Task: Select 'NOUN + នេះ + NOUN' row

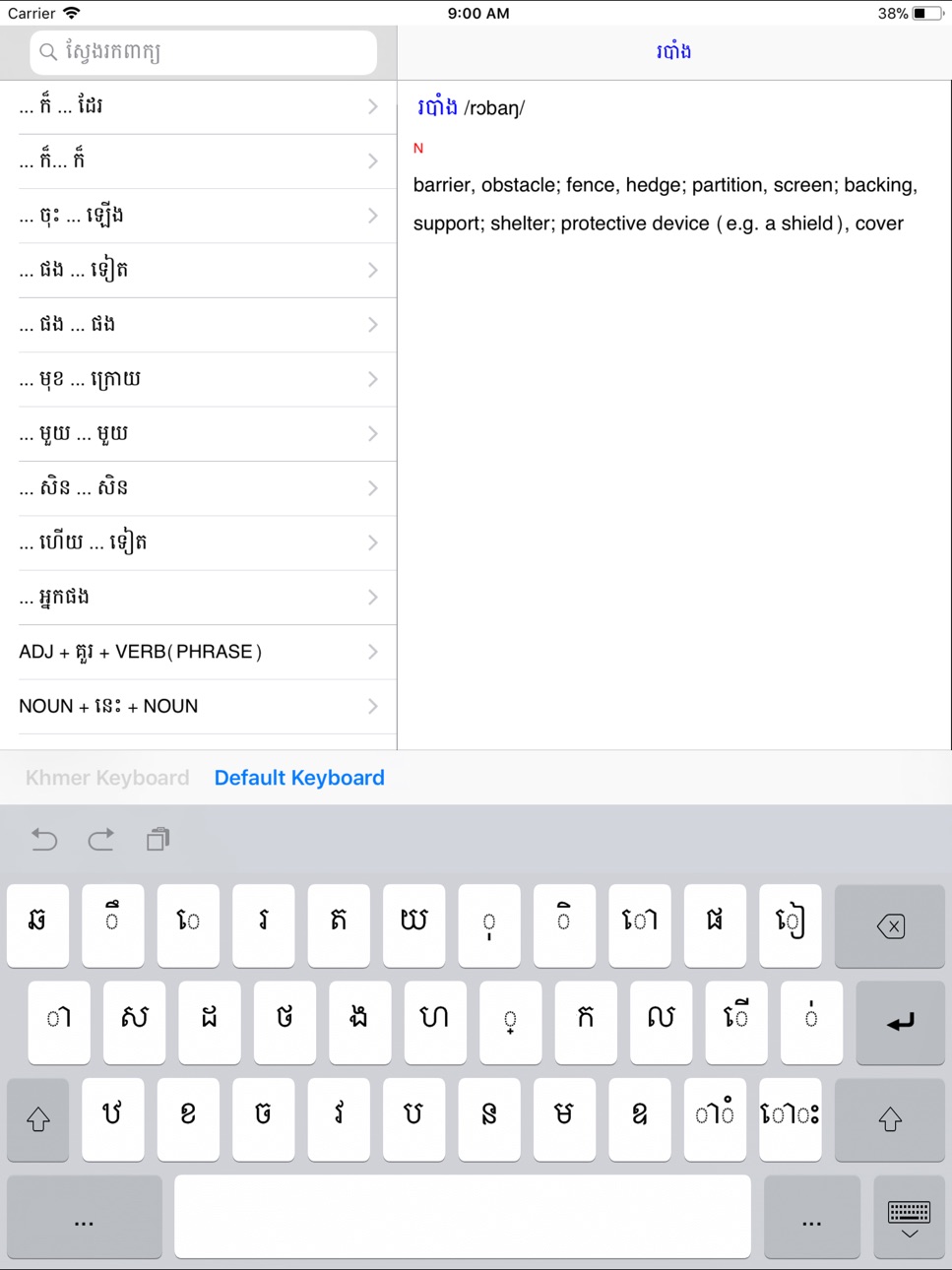Action: pyautogui.click(x=199, y=706)
